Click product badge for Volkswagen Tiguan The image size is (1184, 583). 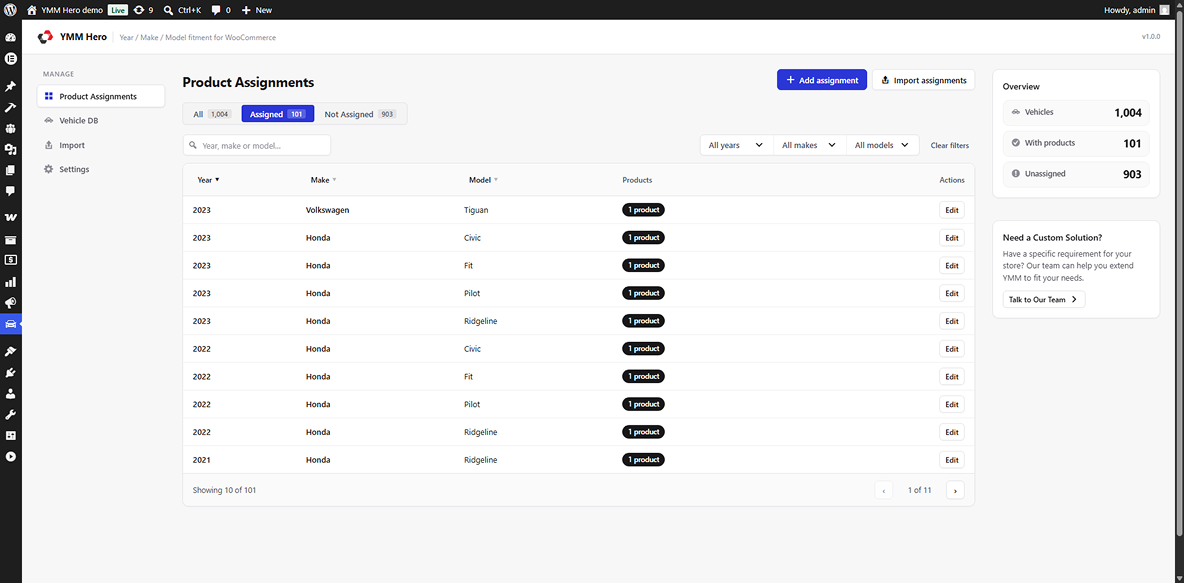click(x=643, y=210)
